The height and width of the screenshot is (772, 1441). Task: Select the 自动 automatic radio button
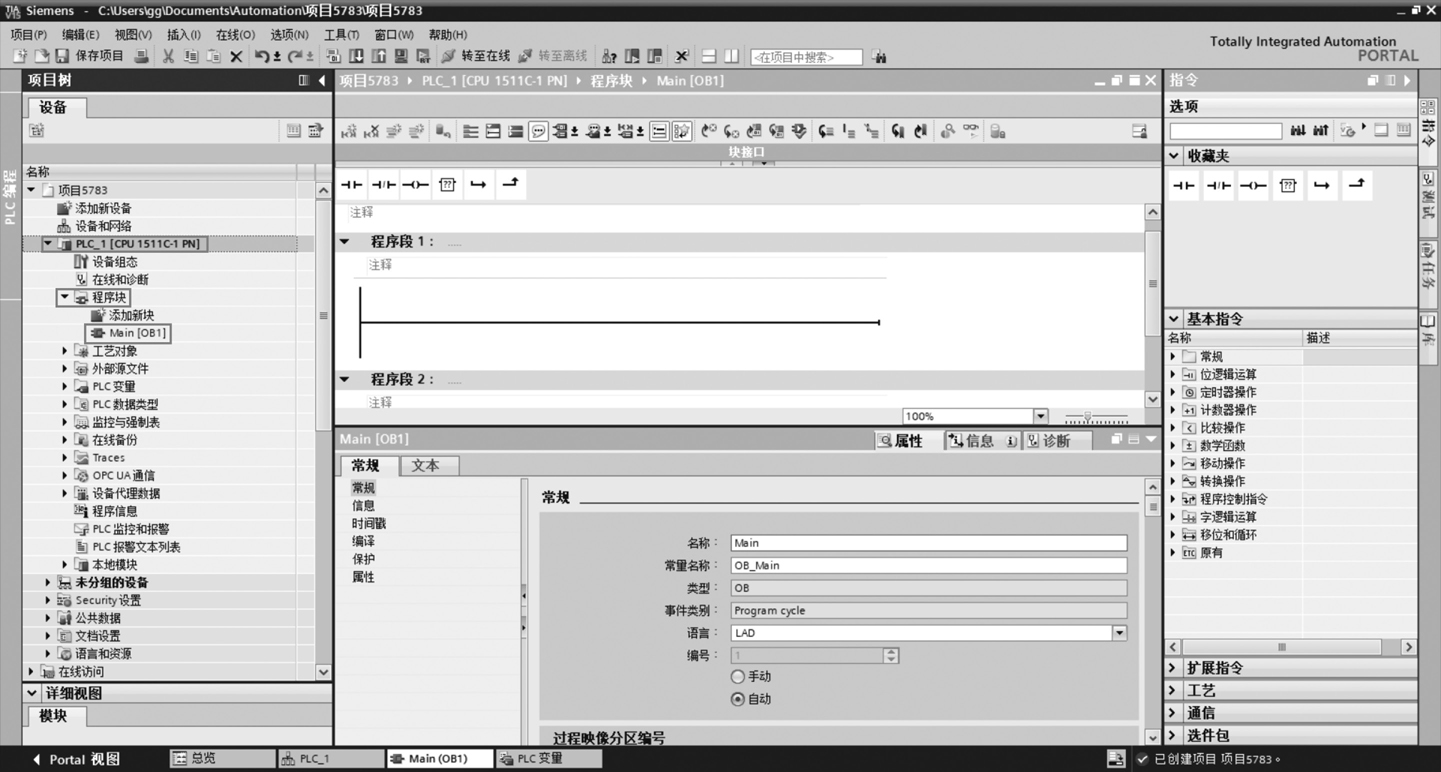click(738, 699)
